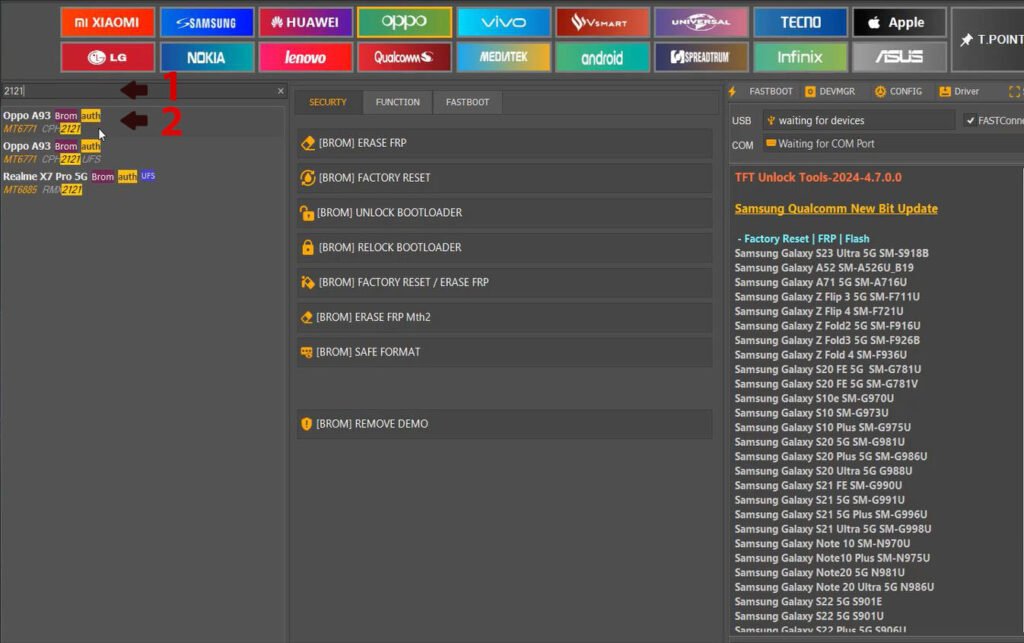Screen dimensions: 1024x643
Task: Choose the Tecno brand button
Action: click(801, 22)
